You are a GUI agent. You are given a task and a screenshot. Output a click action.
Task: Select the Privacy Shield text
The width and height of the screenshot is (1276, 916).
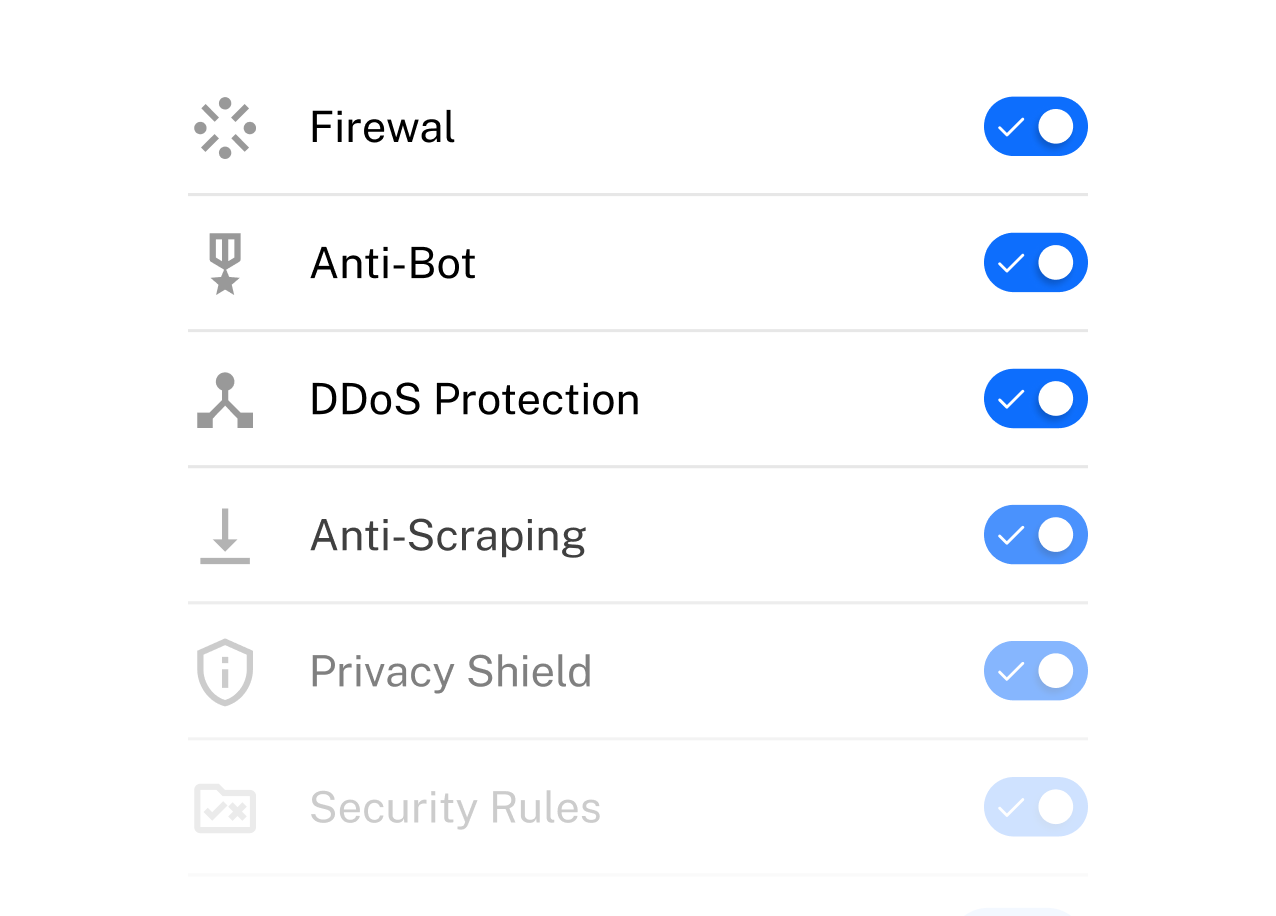click(451, 672)
